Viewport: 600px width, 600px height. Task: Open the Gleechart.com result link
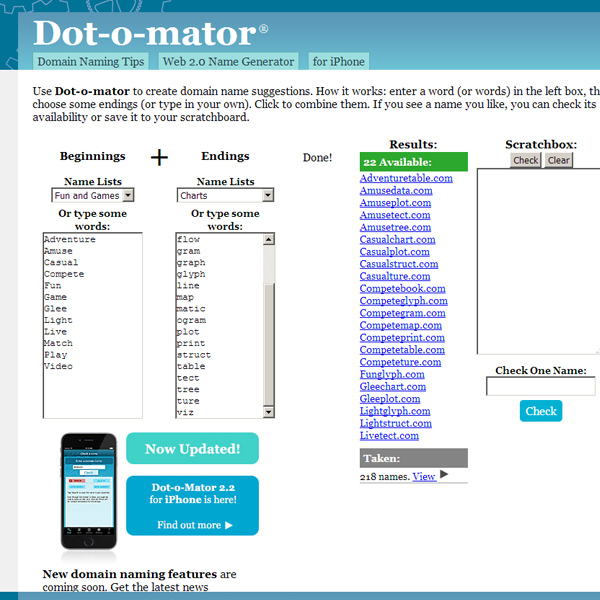pyautogui.click(x=393, y=386)
